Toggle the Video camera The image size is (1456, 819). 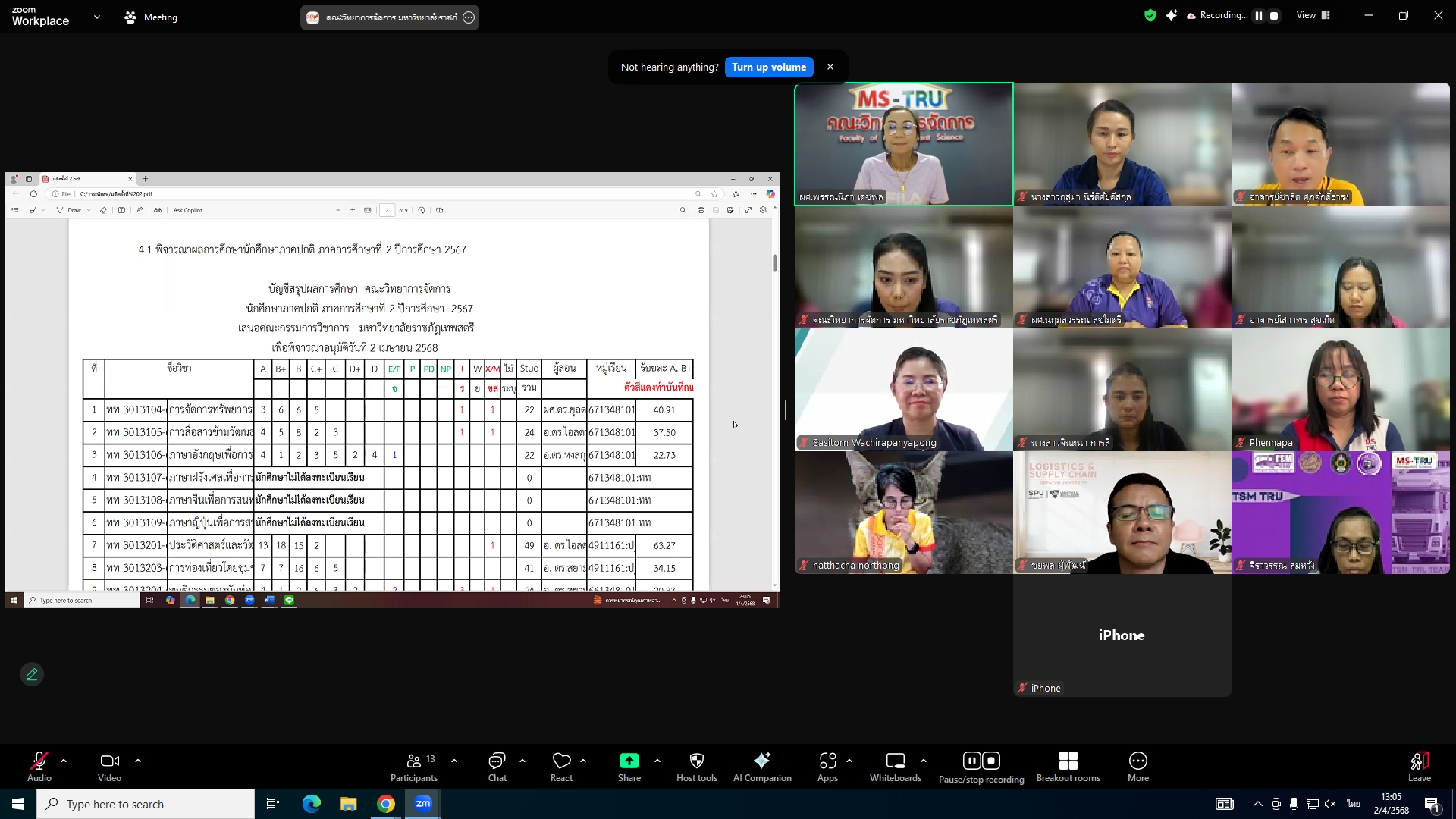click(109, 761)
